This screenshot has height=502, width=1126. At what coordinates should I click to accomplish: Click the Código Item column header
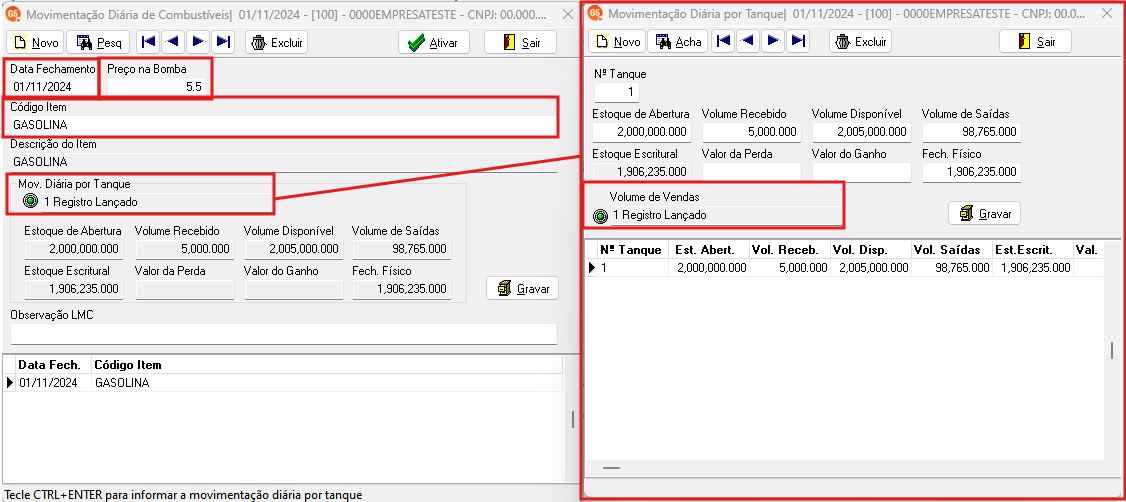coord(327,365)
